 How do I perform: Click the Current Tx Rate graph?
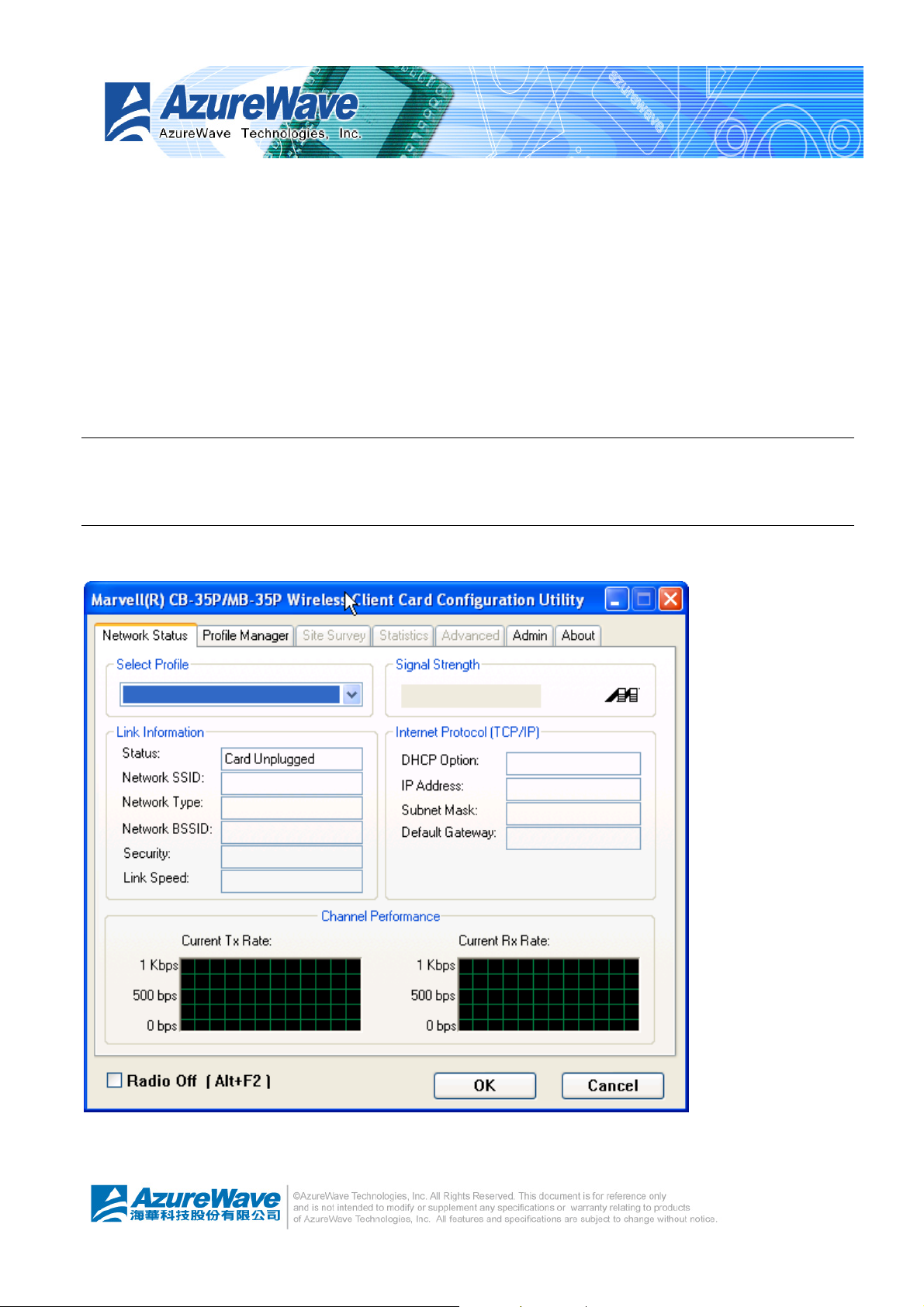click(271, 994)
